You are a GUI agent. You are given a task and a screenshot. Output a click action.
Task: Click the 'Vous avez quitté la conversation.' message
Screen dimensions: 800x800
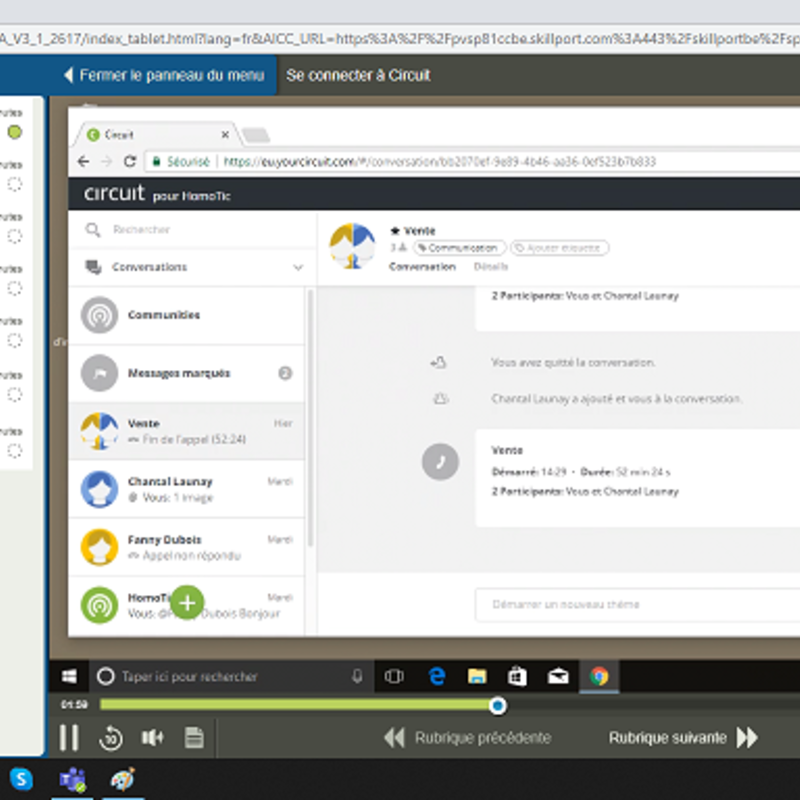[x=573, y=363]
